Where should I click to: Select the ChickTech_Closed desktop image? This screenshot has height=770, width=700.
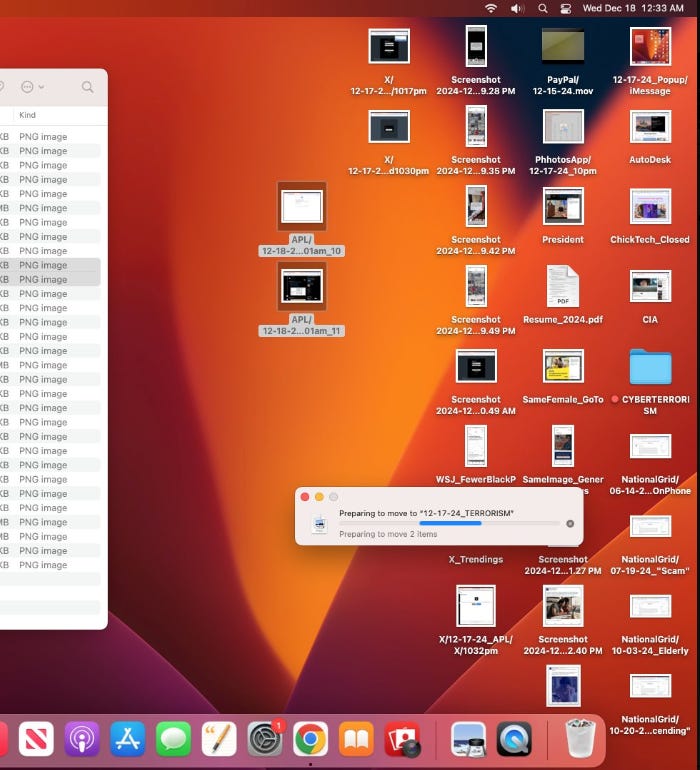[x=650, y=206]
